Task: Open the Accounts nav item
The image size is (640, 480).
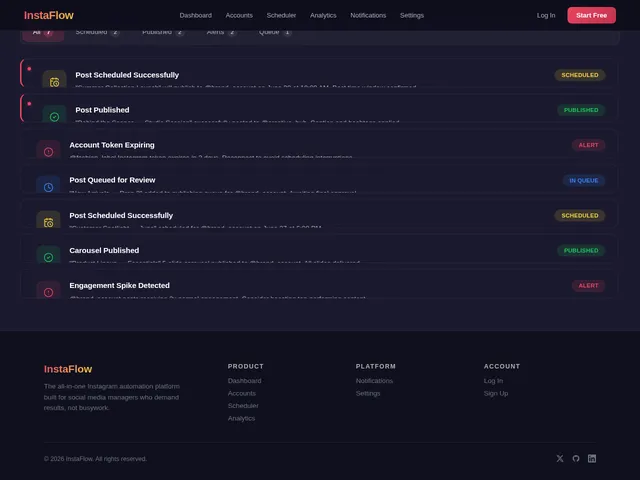Action: pos(239,15)
